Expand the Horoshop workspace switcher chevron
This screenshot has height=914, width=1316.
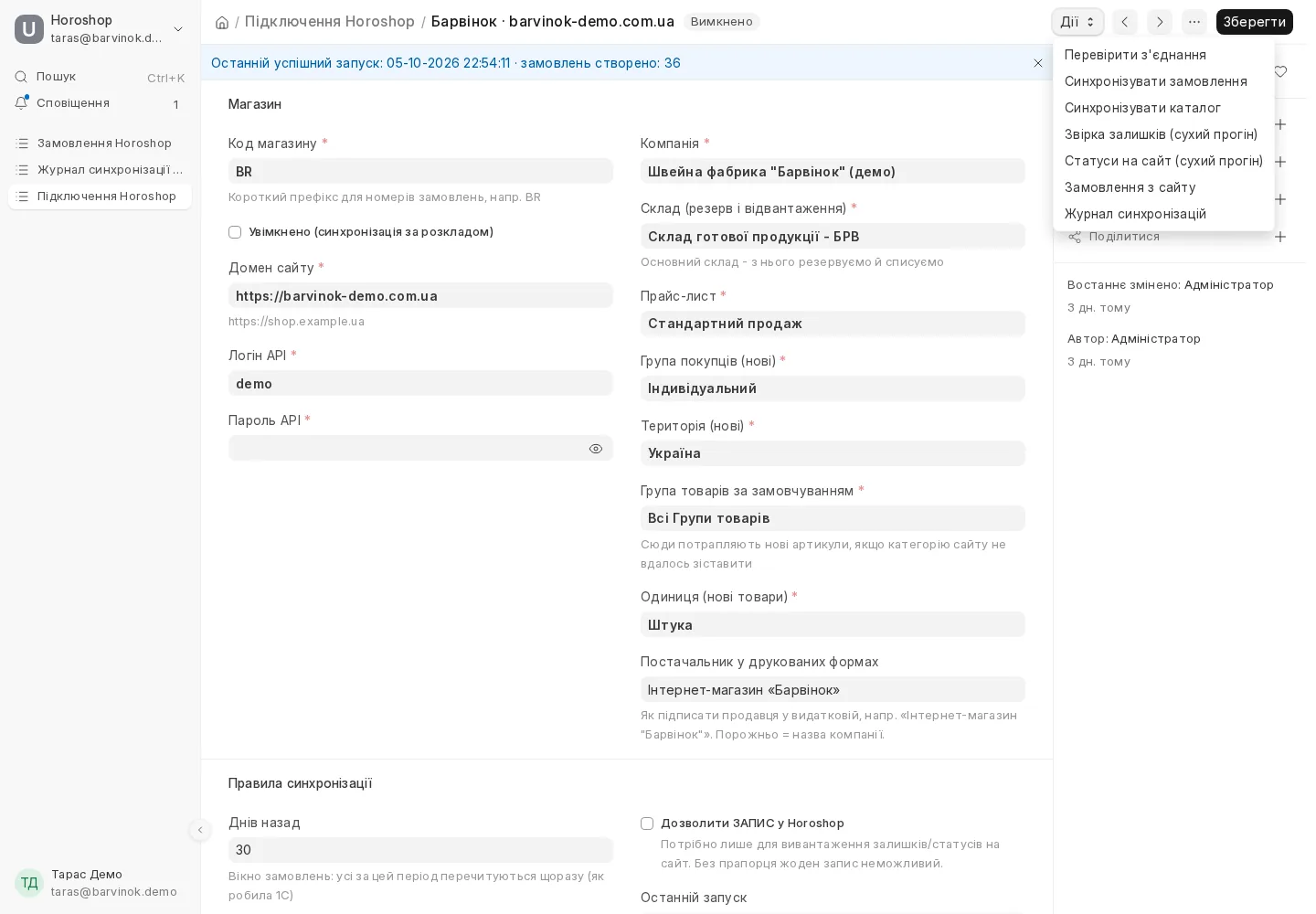point(178,29)
